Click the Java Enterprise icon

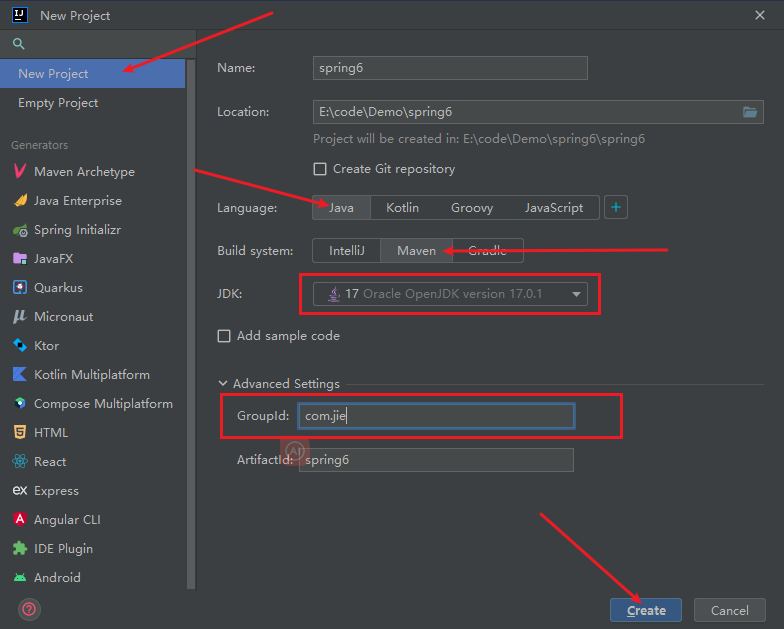20,200
